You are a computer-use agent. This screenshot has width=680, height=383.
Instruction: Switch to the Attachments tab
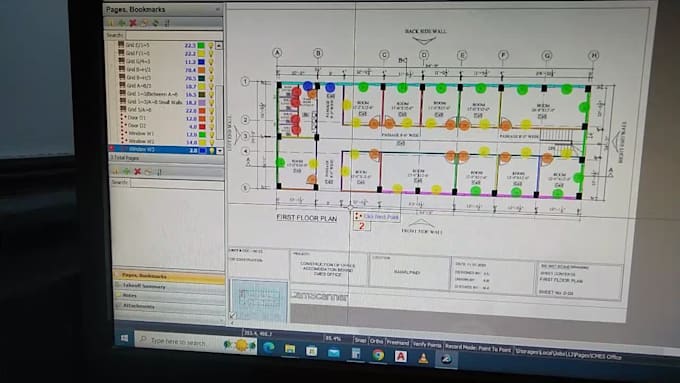169,306
